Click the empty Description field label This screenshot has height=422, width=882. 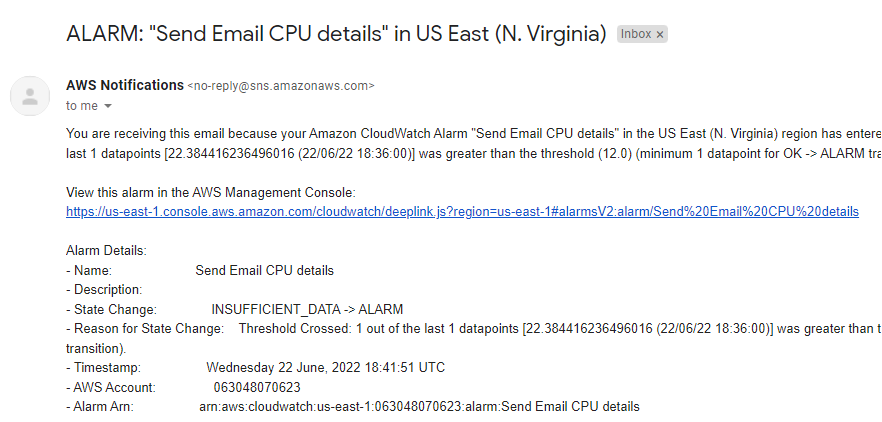pyautogui.click(x=104, y=290)
